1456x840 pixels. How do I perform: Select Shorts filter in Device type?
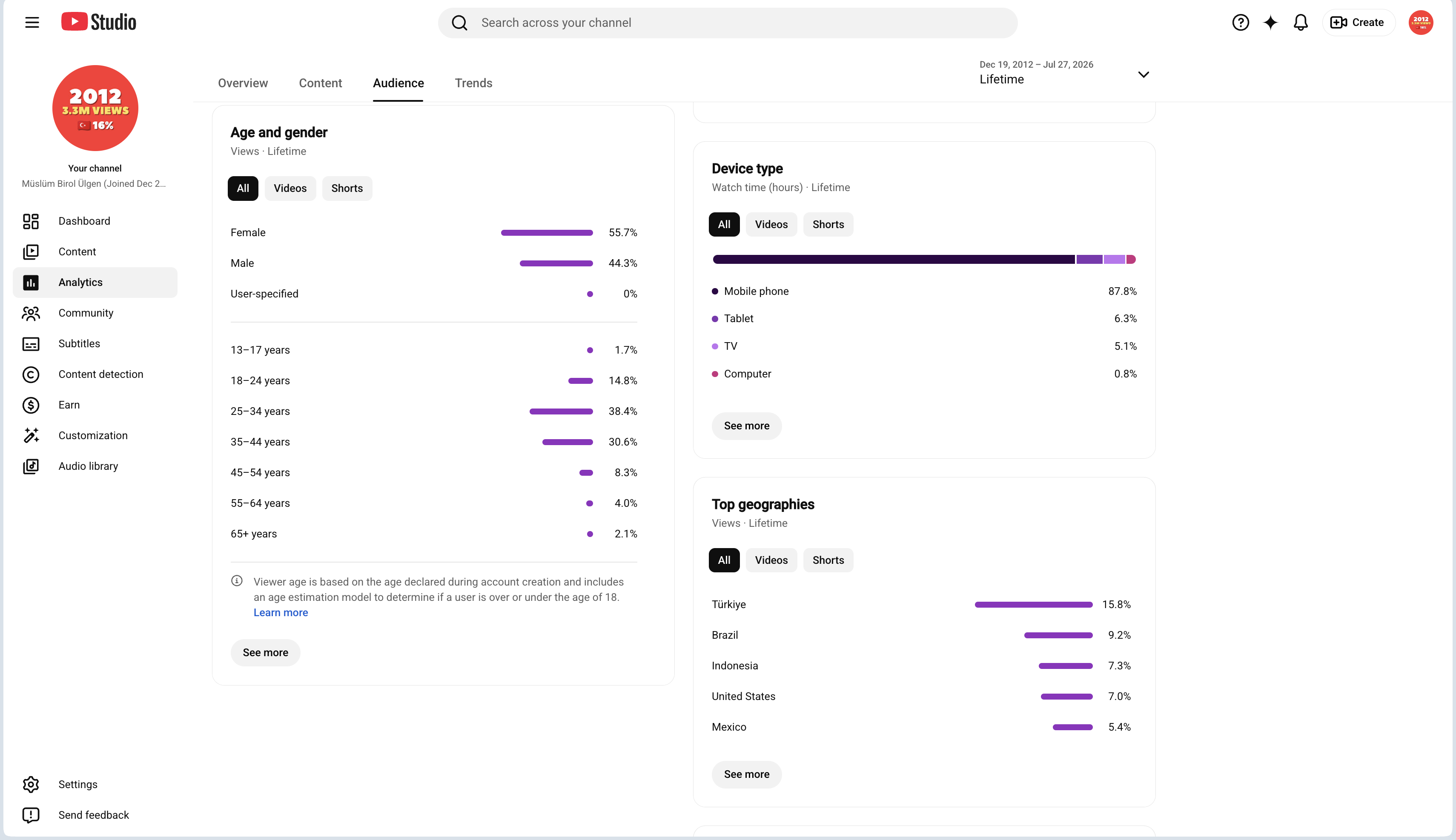click(x=828, y=224)
